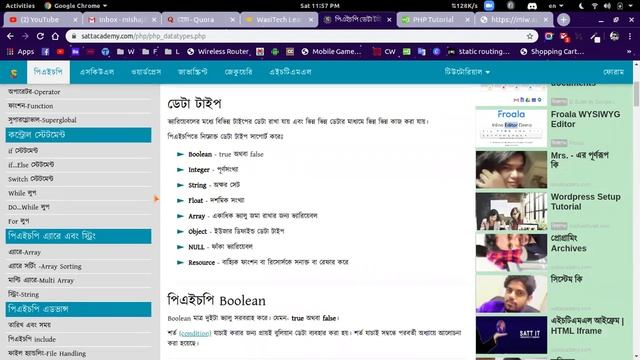Open the জেকুয়েরি navbar item
Image resolution: width=640 pixels, height=360 pixels.
pyautogui.click(x=238, y=72)
